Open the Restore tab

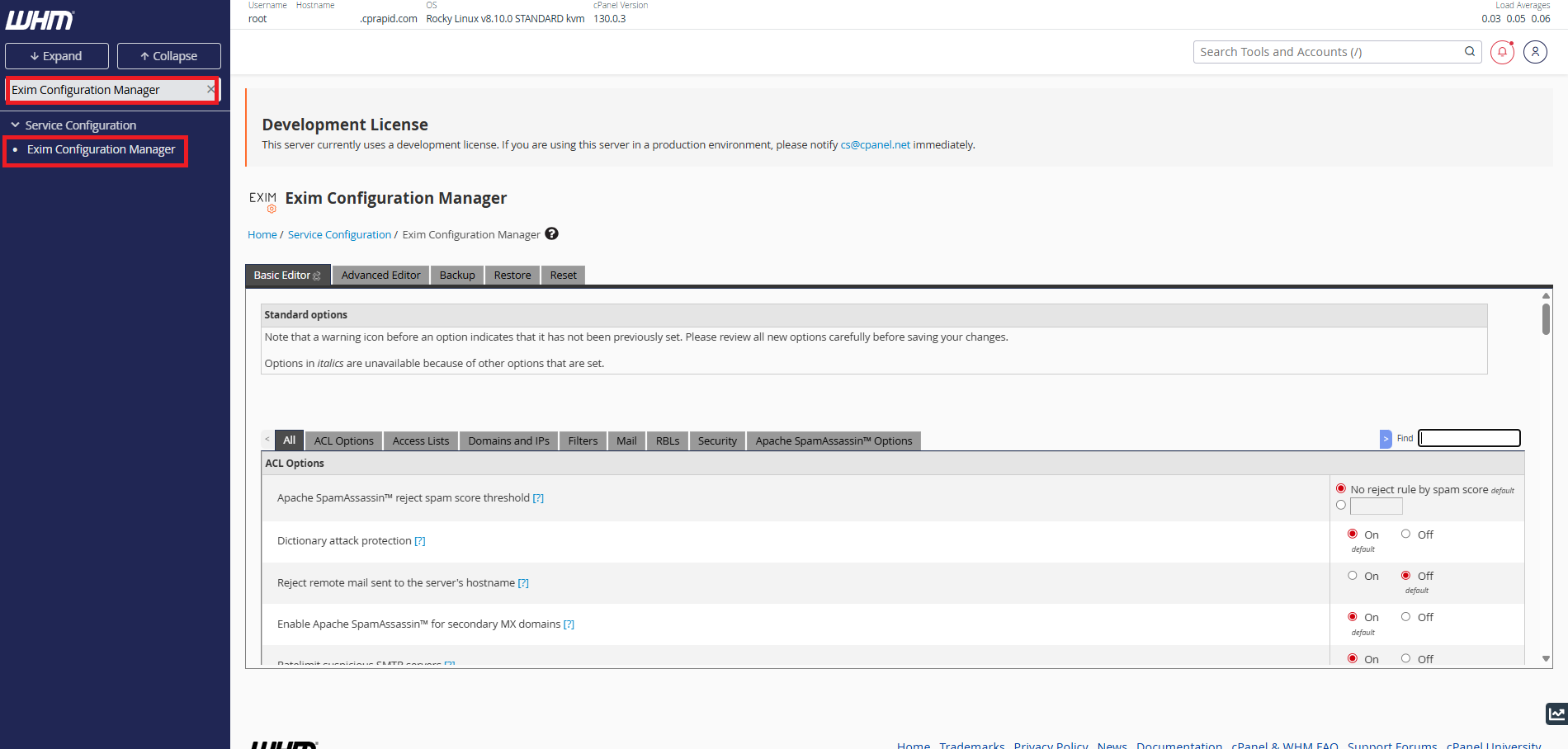512,275
